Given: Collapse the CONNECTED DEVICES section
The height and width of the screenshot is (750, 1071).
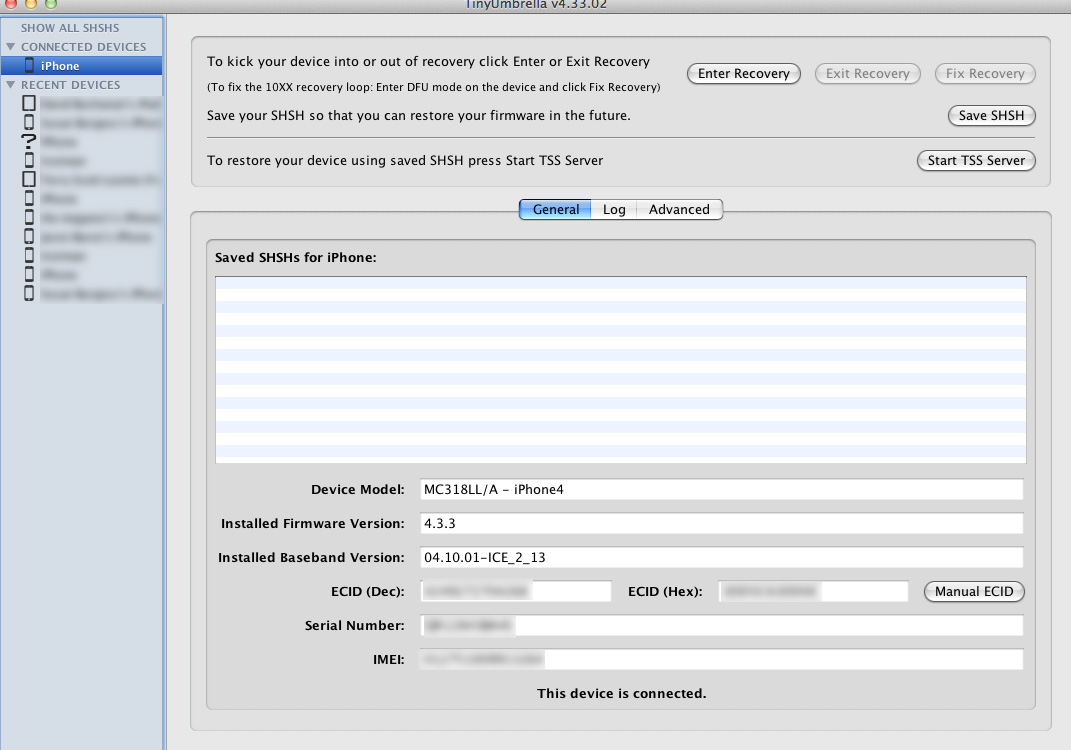Looking at the screenshot, I should (x=10, y=46).
